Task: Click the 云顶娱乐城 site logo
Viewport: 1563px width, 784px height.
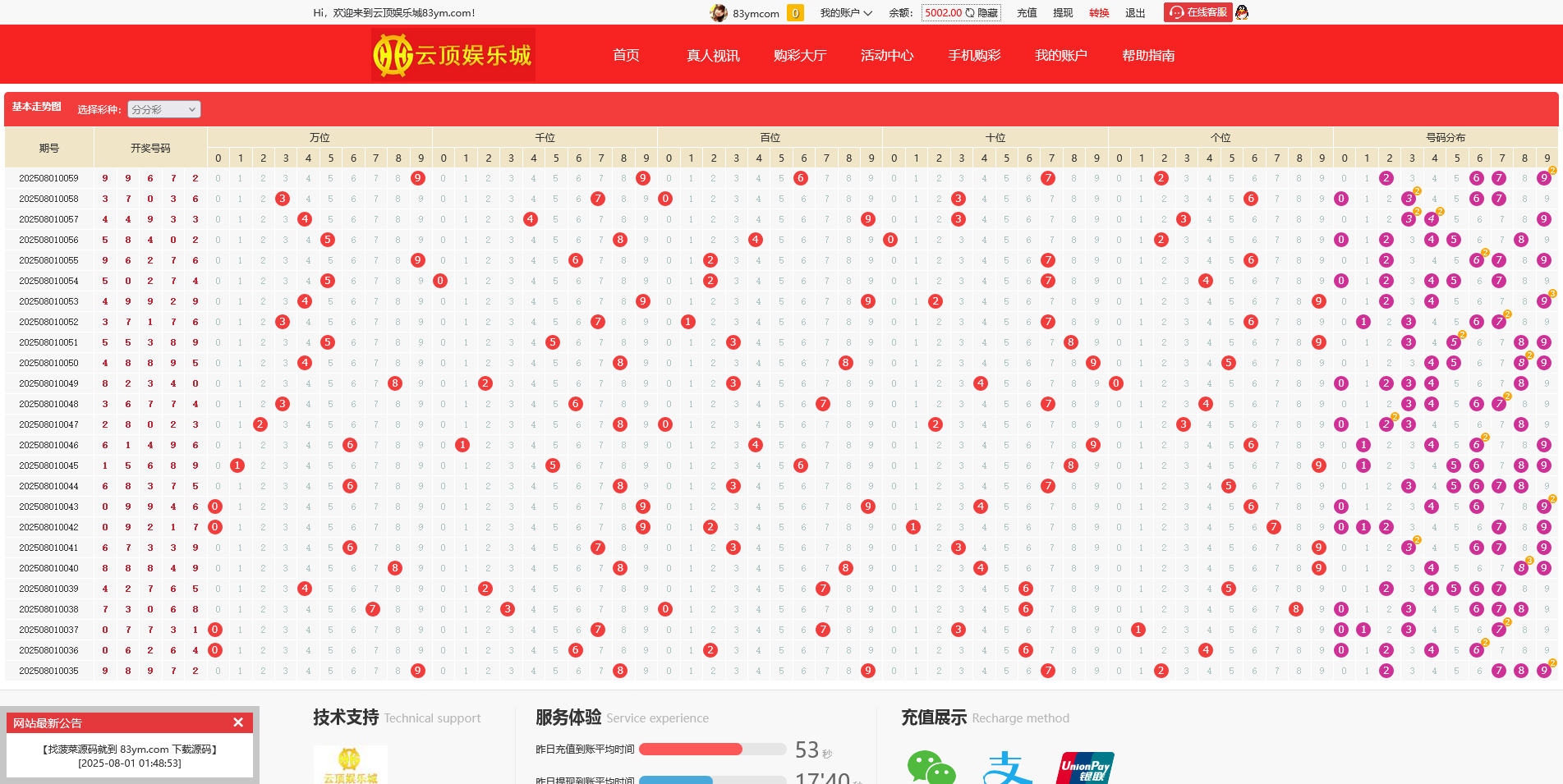Action: [453, 55]
